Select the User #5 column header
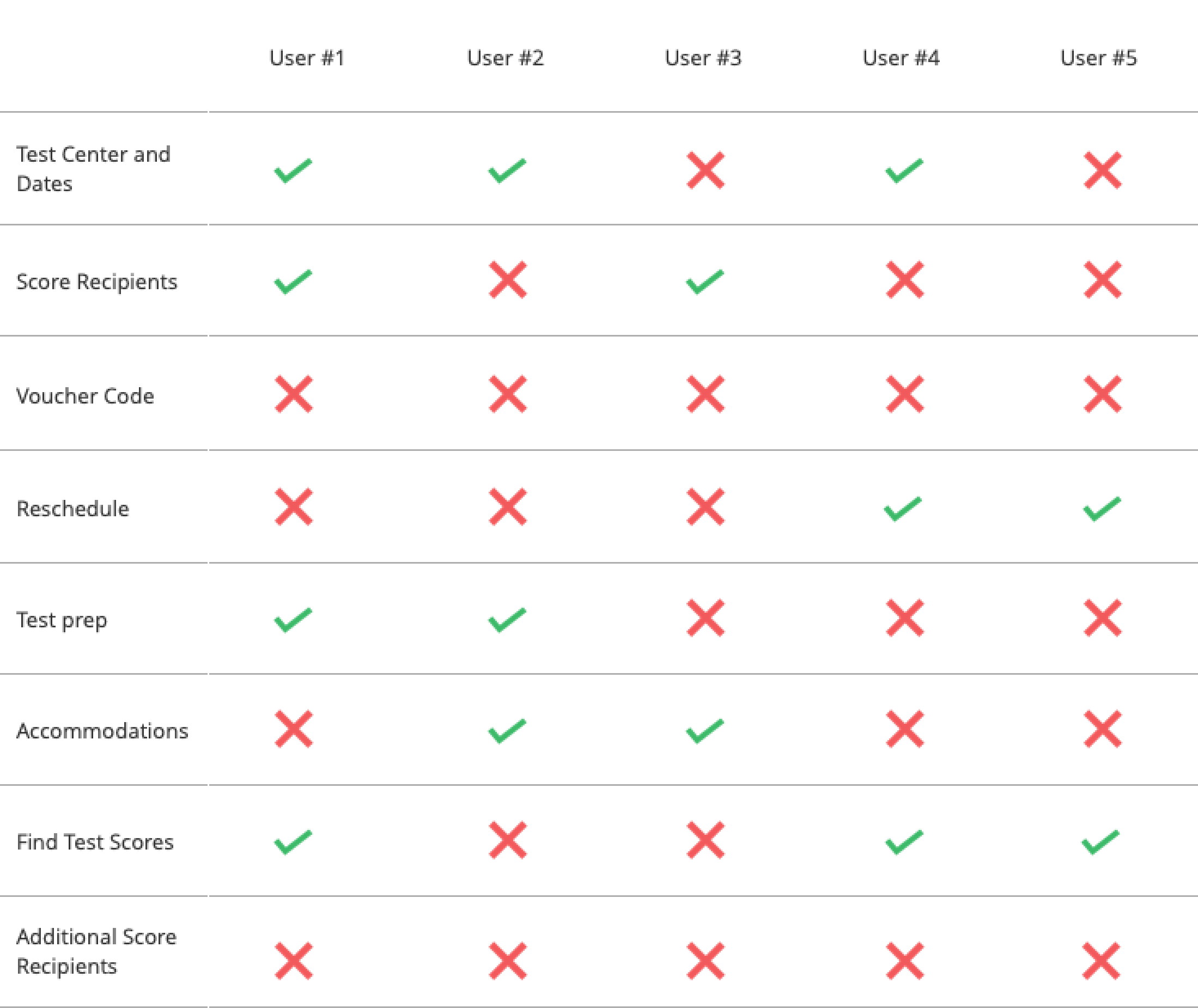1198x1008 pixels. pyautogui.click(x=1098, y=58)
